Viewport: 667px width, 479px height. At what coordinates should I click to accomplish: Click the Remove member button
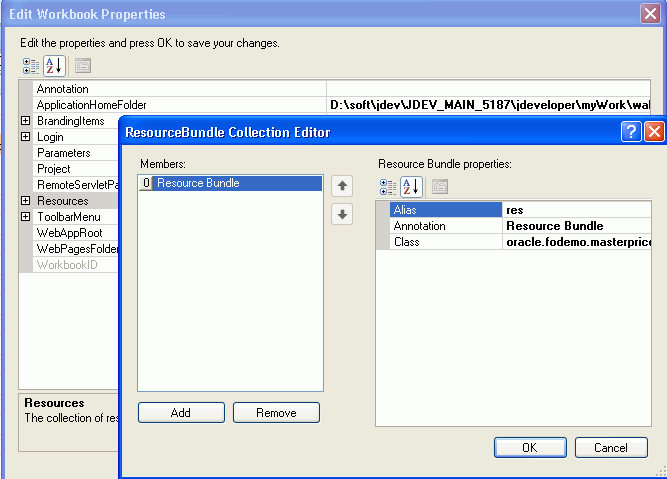point(276,413)
